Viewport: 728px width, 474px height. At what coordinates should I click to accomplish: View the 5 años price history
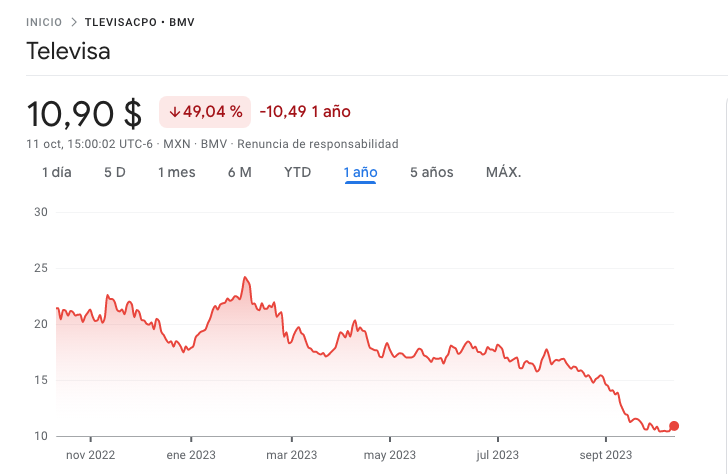[x=432, y=172]
